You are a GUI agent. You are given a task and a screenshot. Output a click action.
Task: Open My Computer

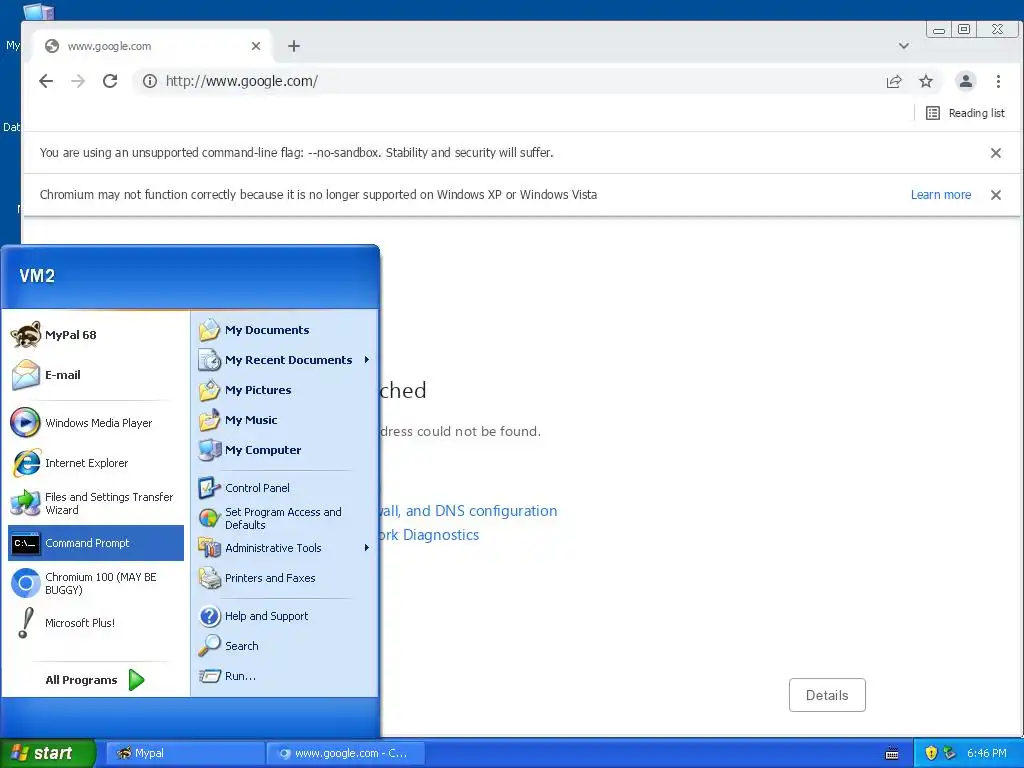[x=284, y=450]
